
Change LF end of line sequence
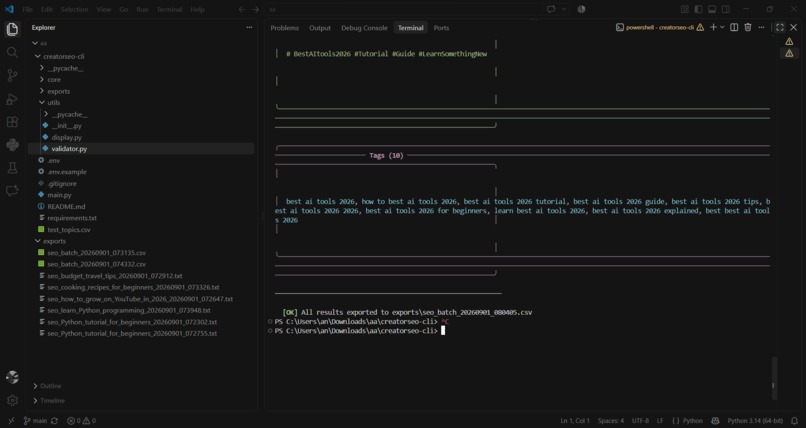(x=660, y=421)
